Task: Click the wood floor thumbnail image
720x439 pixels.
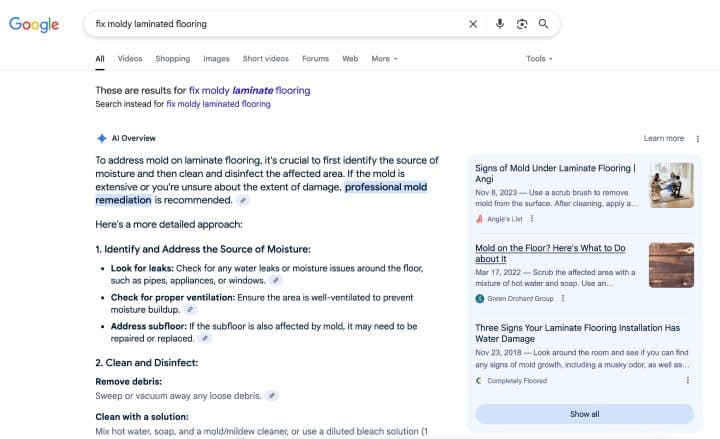Action: click(670, 265)
